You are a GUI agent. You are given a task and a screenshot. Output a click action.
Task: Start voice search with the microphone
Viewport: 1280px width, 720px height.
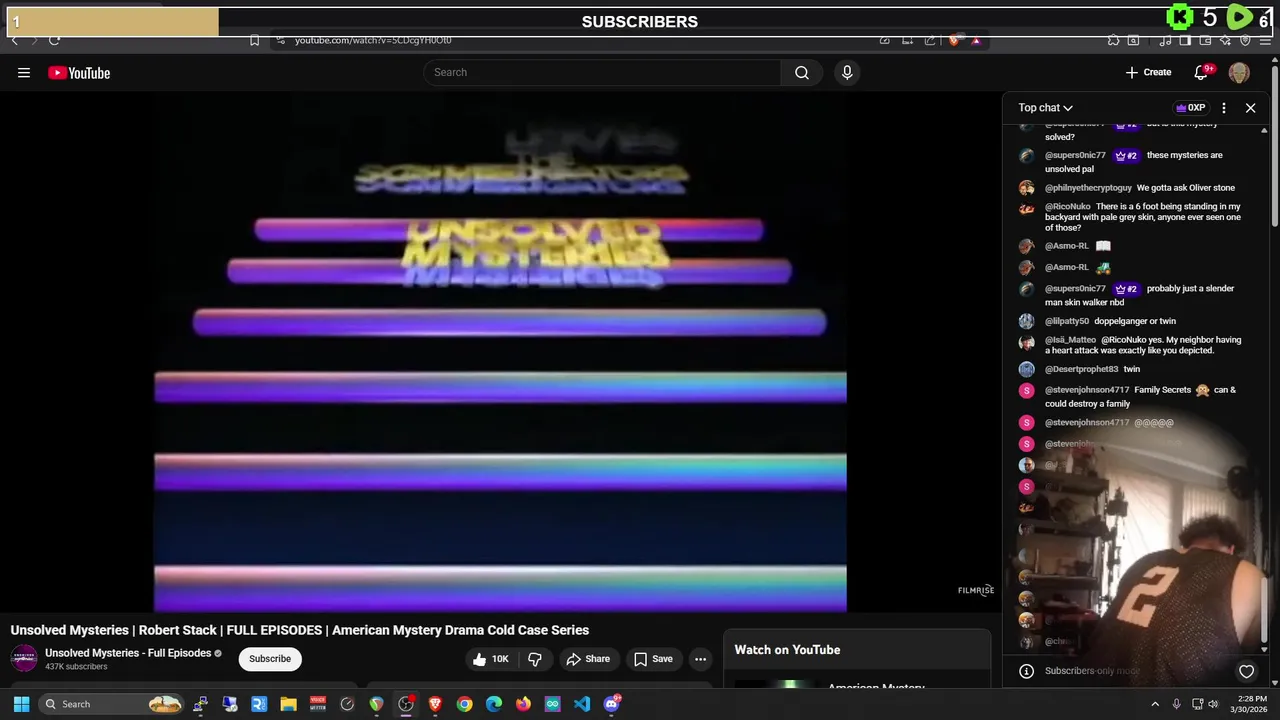coord(847,72)
